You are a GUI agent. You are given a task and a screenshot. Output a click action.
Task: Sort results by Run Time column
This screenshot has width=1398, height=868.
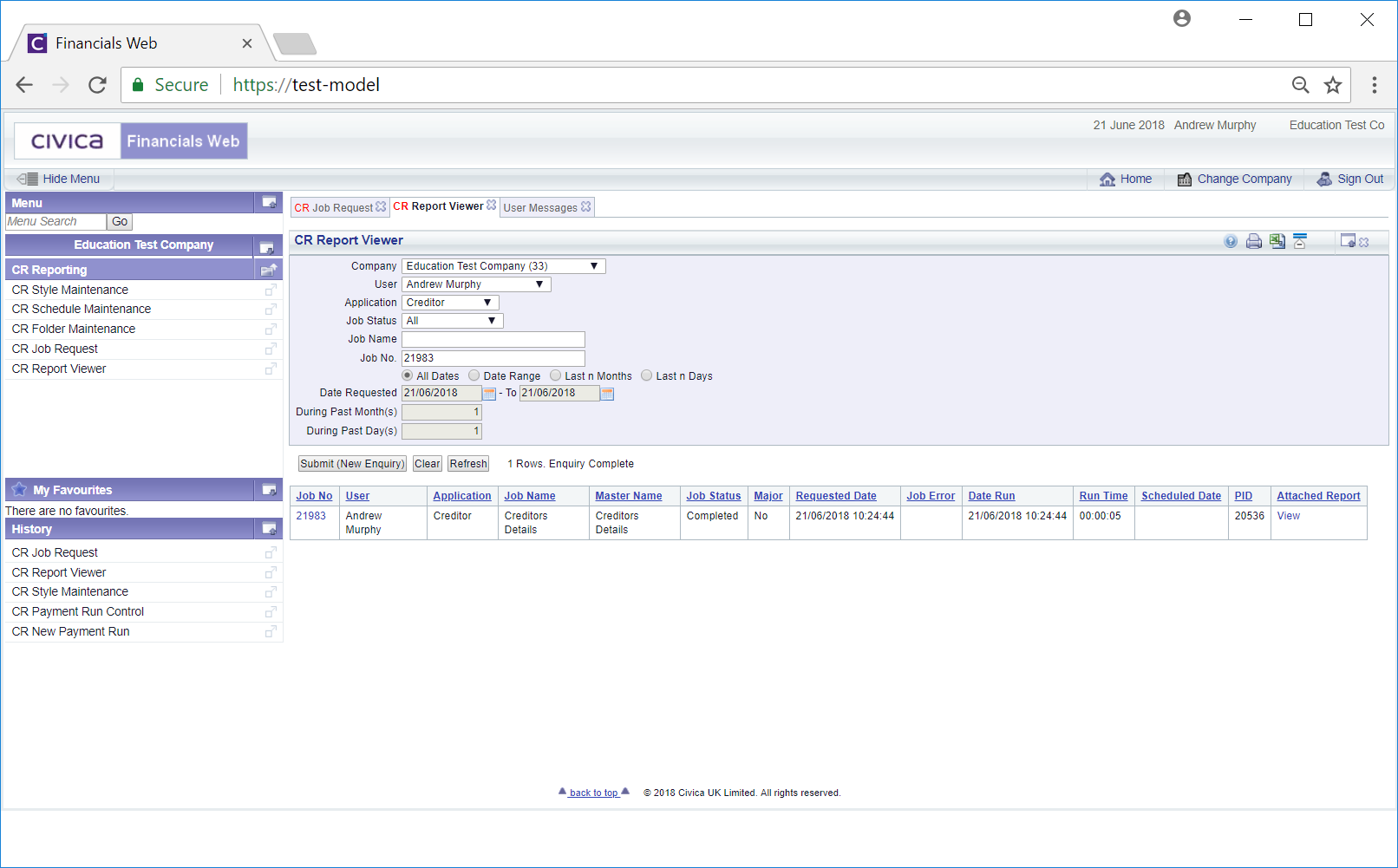(x=1103, y=496)
